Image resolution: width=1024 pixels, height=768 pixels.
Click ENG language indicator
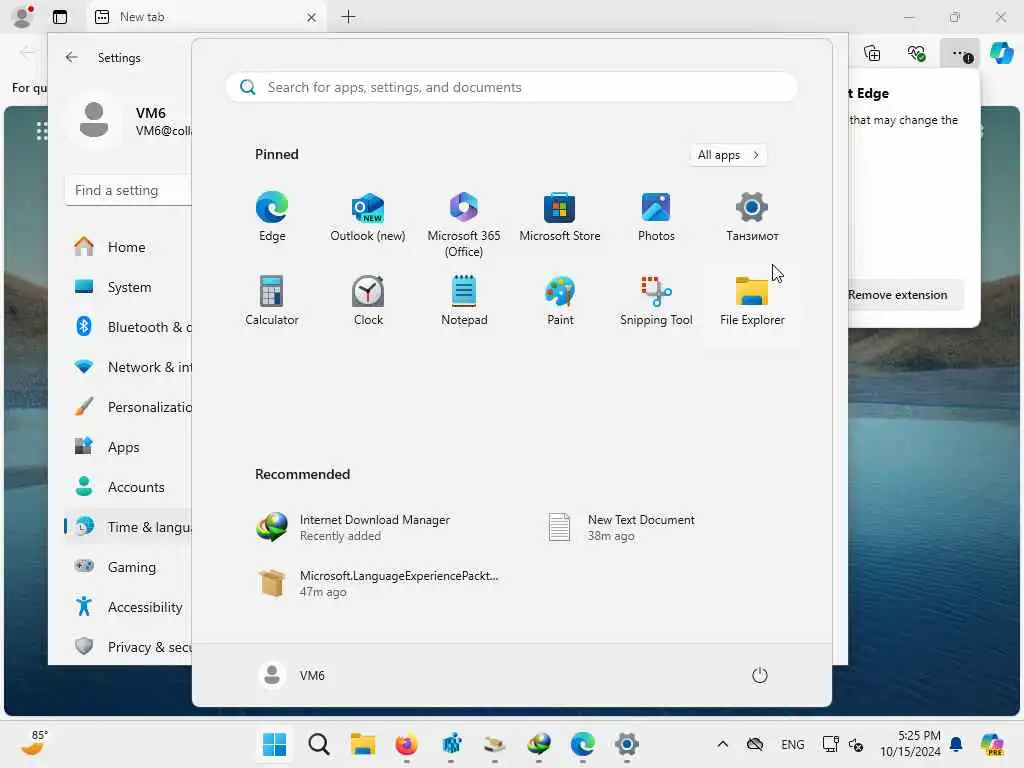pos(792,744)
